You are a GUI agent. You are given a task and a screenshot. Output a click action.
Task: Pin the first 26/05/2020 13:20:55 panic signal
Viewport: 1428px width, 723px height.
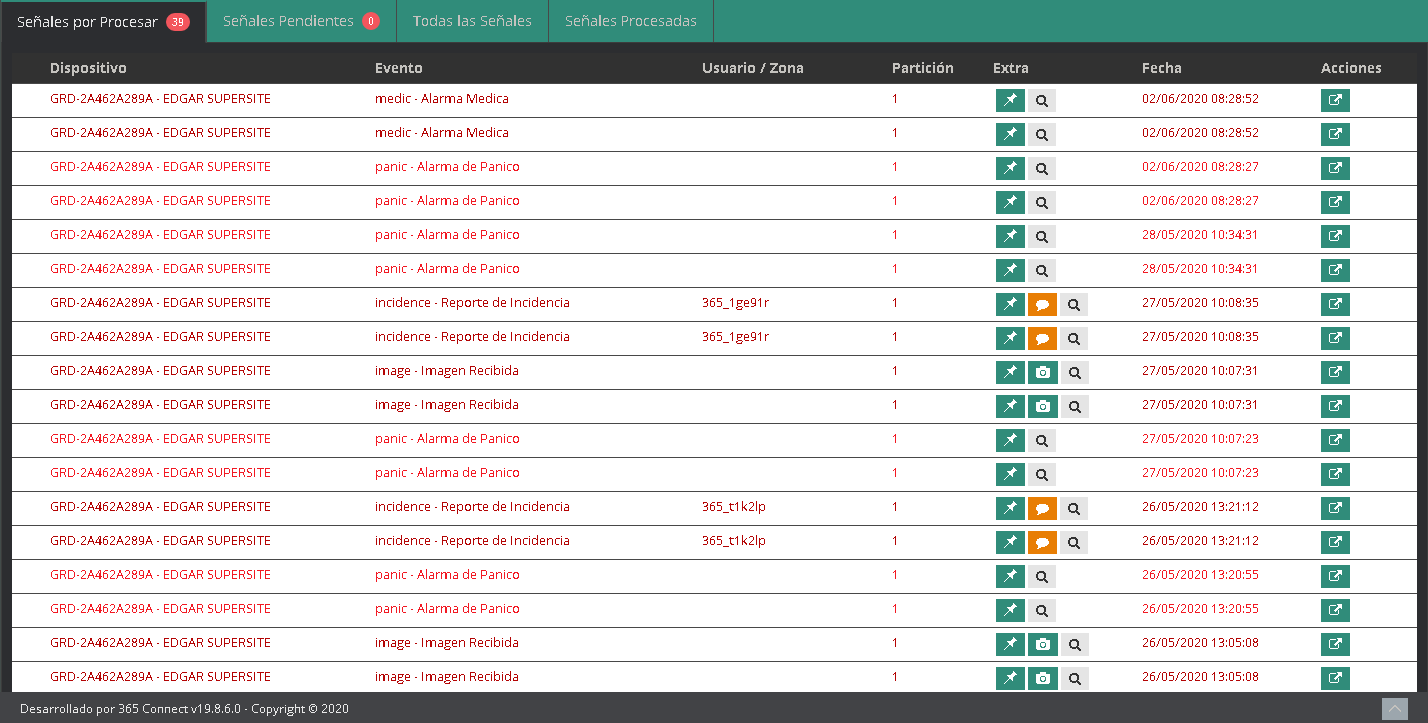1010,576
